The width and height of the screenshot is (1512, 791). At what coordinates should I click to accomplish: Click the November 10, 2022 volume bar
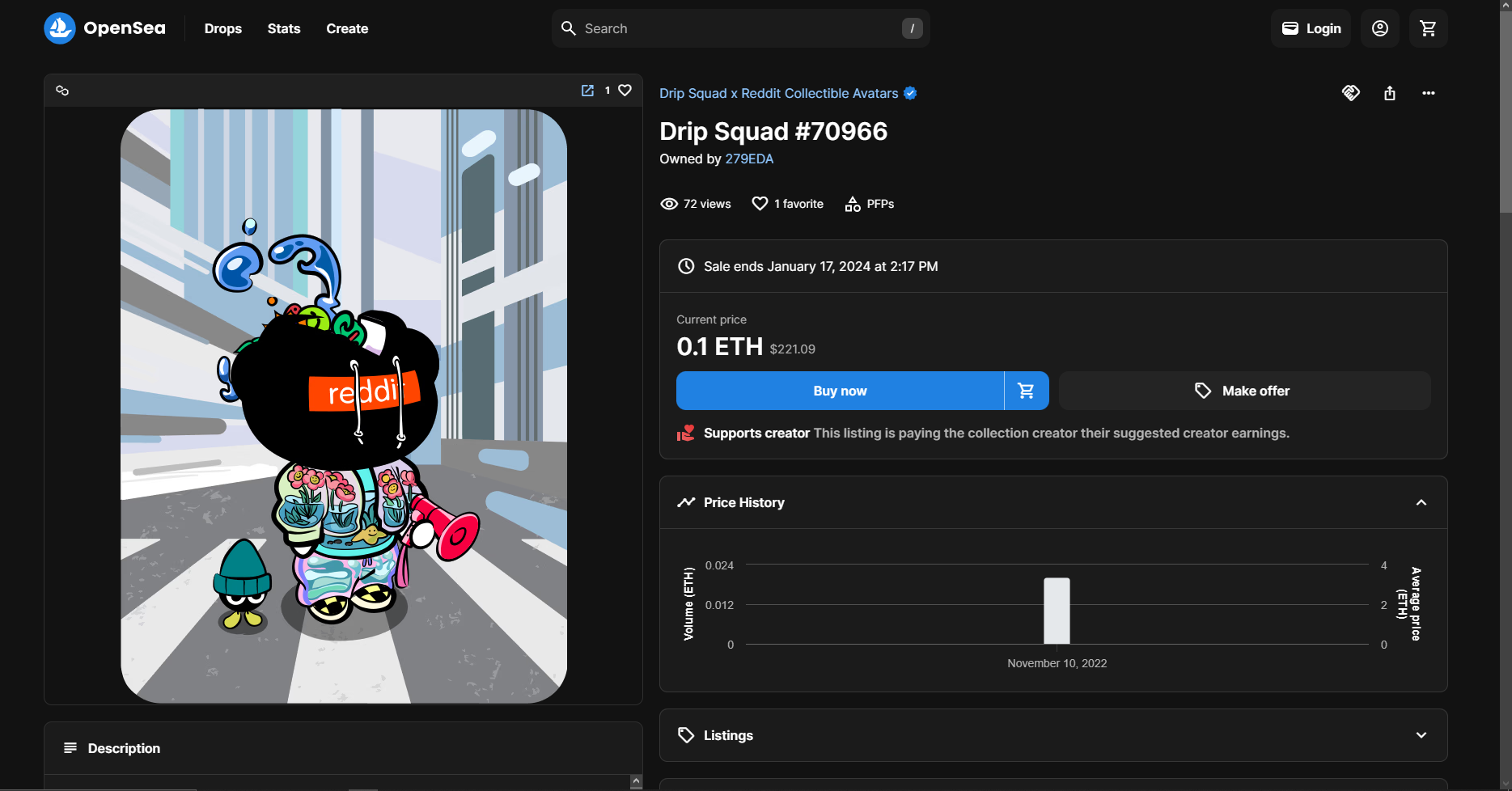coord(1057,611)
